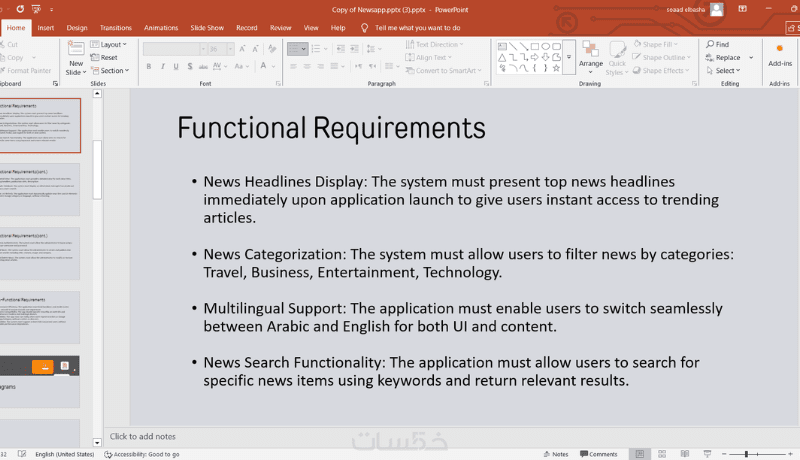Viewport: 800px width, 460px height.
Task: Expand the shapes gallery More arrow
Action: coord(569,57)
